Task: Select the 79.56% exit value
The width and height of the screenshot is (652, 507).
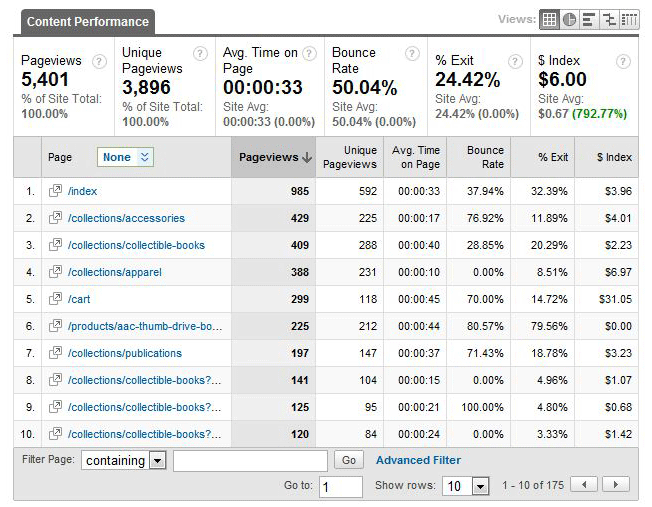Action: pos(549,326)
